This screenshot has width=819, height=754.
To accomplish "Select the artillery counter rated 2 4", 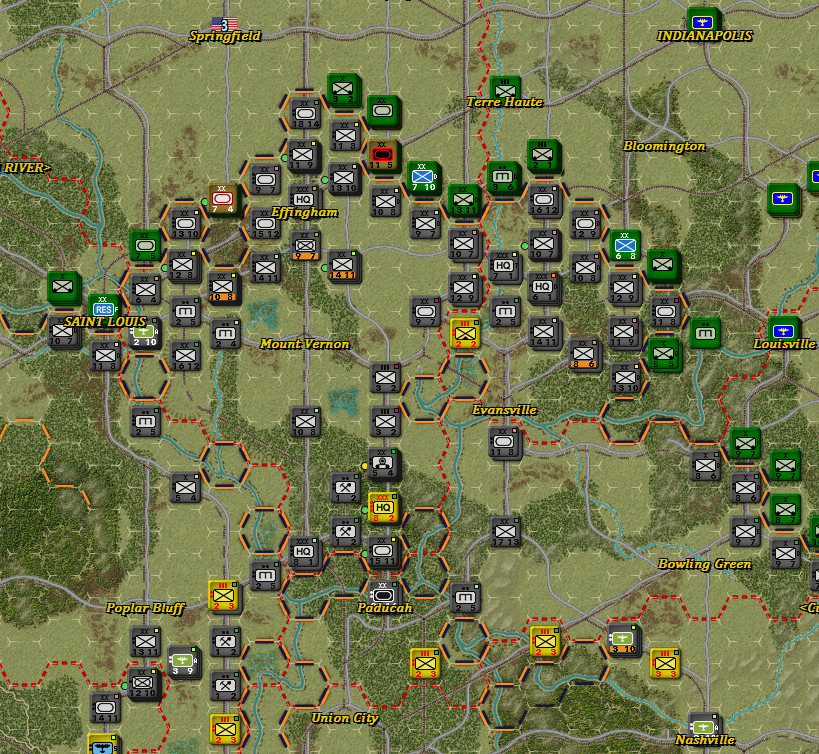I will coord(226,334).
